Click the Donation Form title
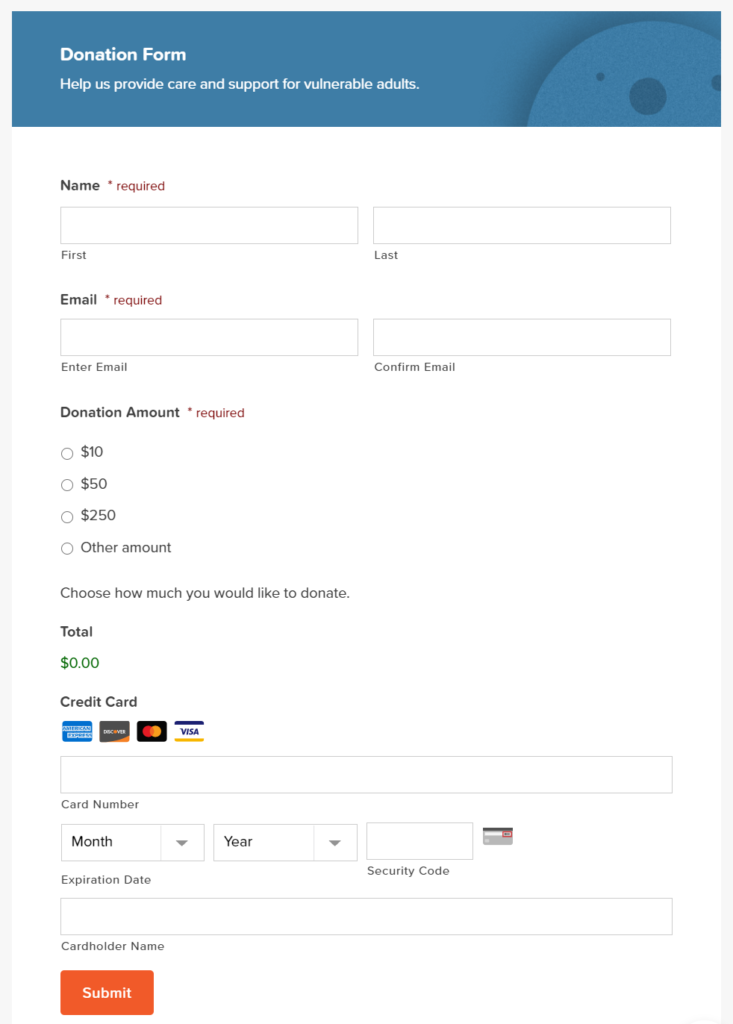Image resolution: width=733 pixels, height=1024 pixels. pos(123,54)
